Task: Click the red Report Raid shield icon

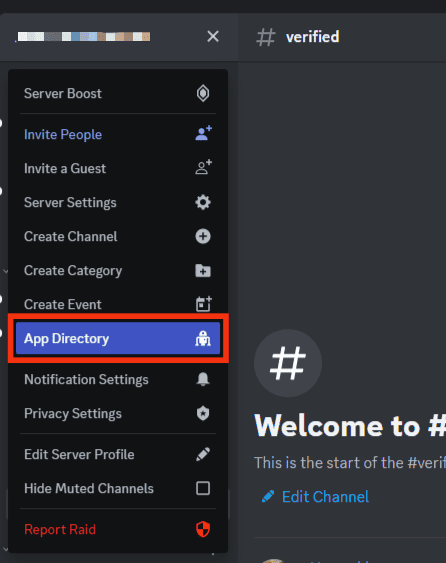Action: [203, 529]
